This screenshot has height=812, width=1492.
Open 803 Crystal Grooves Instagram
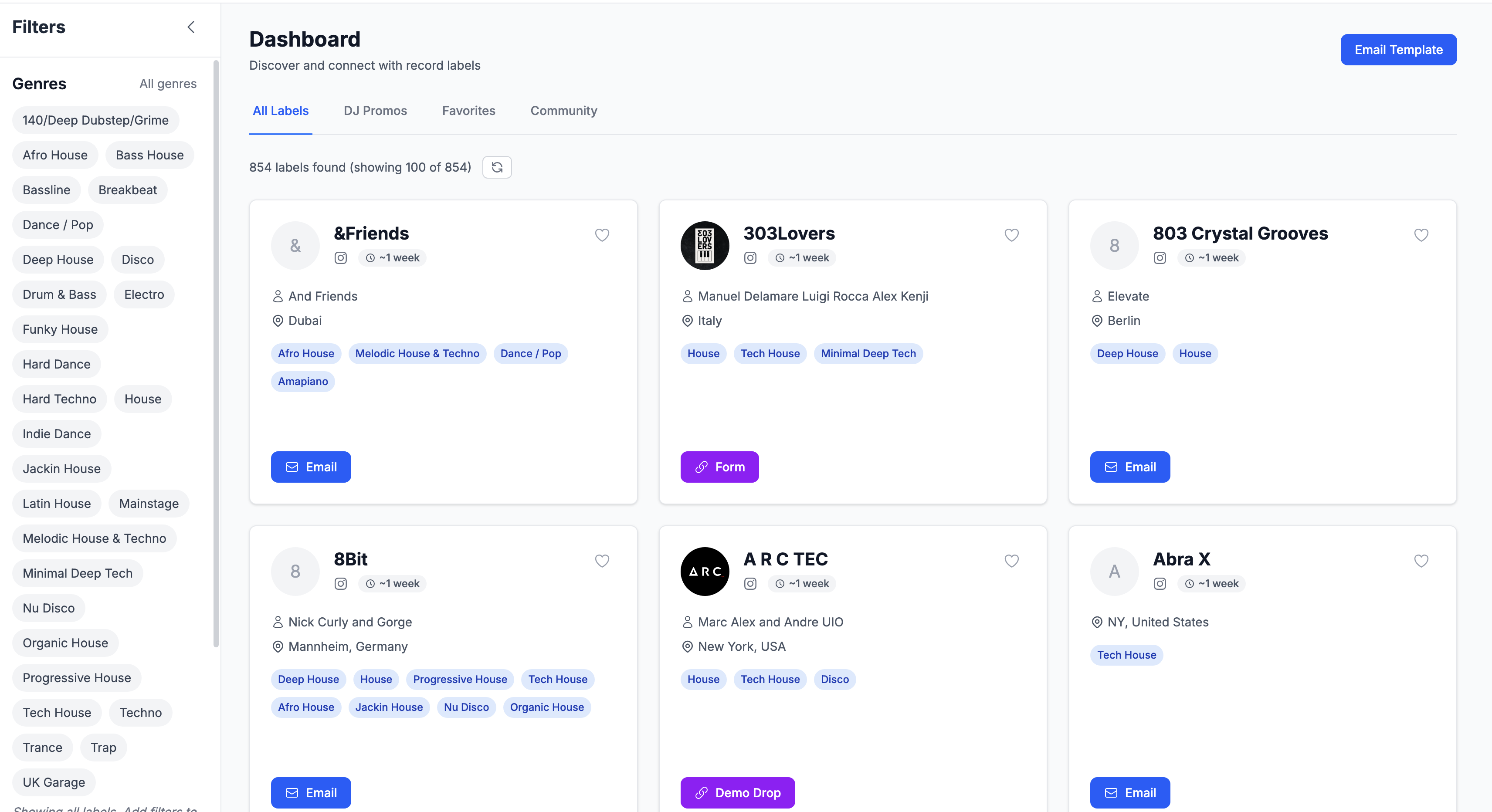point(1160,258)
